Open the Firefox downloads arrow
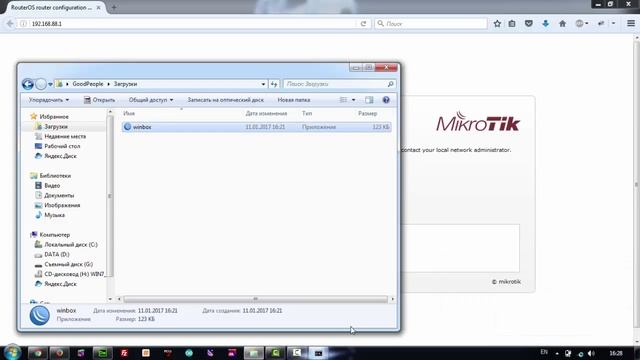Viewport: 640px width, 360px height. pos(545,24)
